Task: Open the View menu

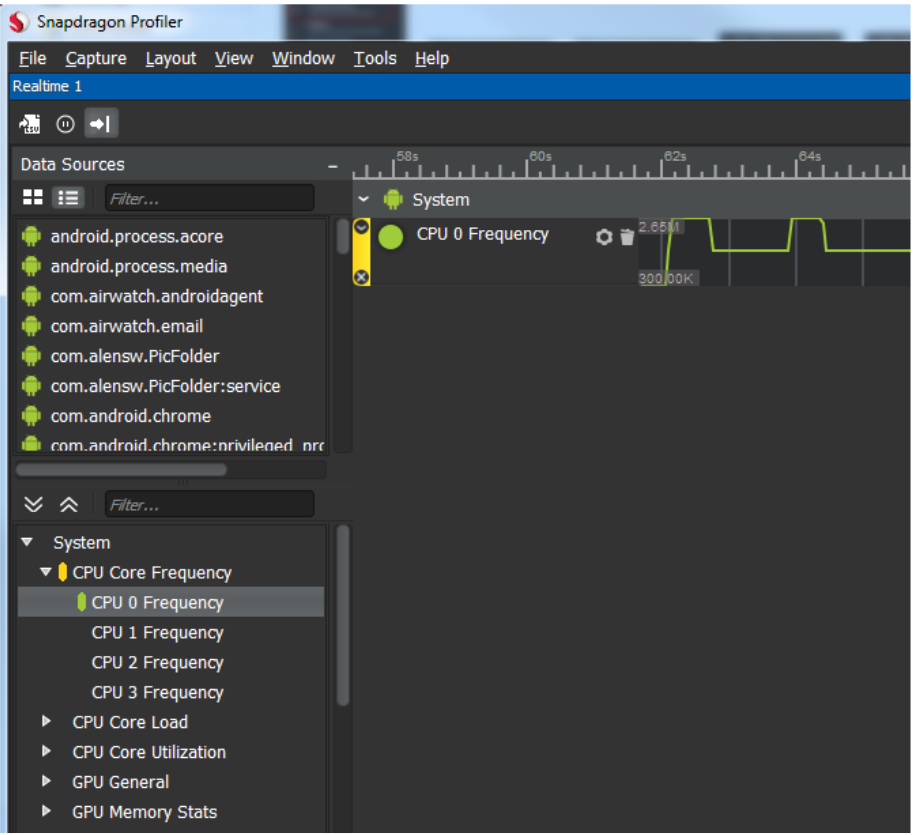Action: tap(234, 58)
